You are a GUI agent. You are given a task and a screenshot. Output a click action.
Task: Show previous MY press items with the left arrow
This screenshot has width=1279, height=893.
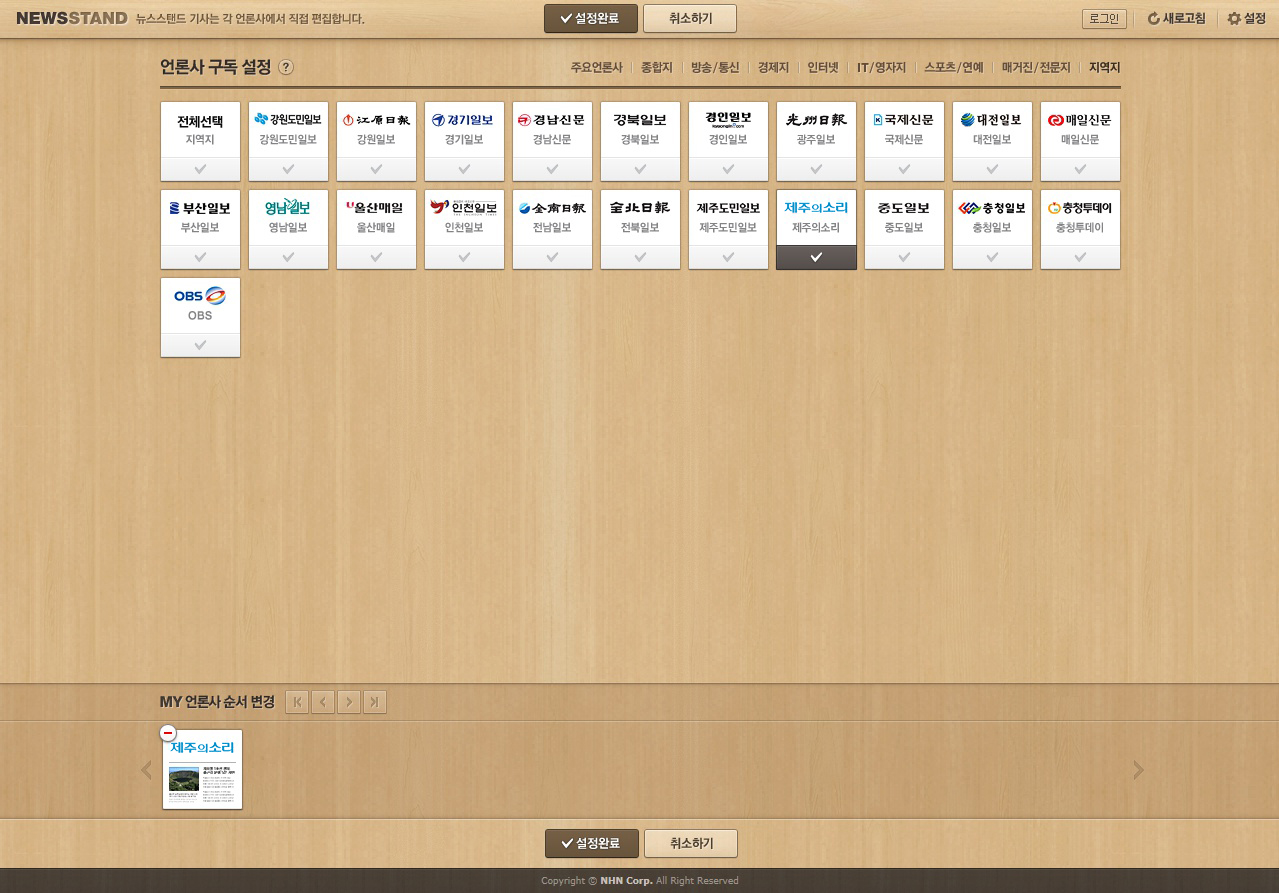pos(146,770)
